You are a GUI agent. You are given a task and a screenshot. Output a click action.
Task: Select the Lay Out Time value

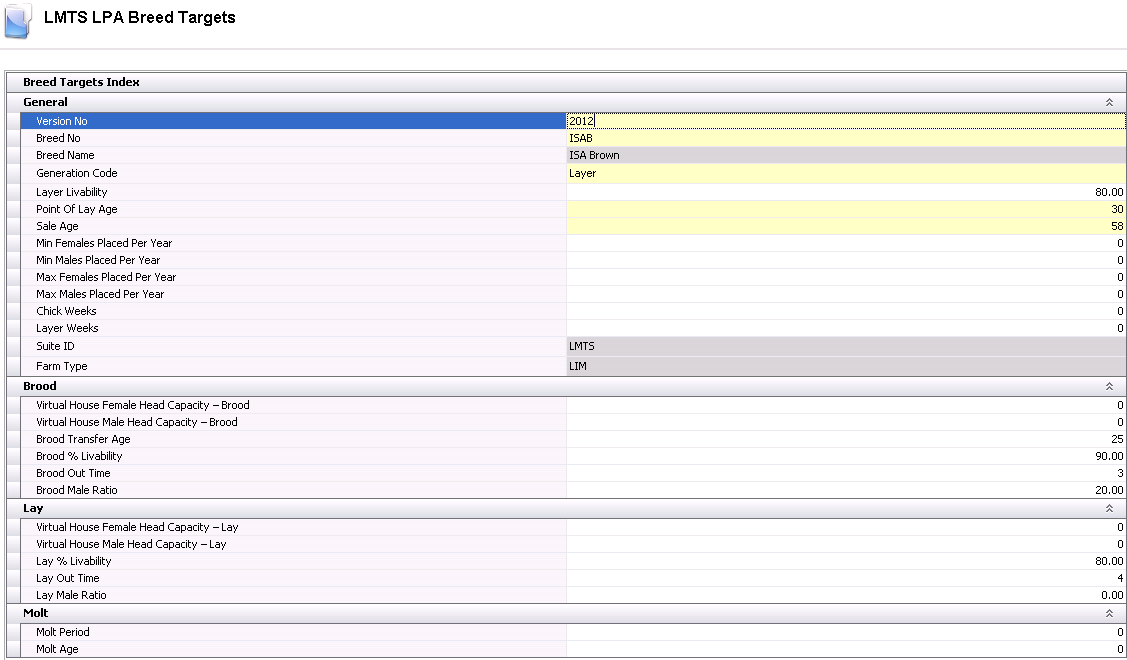click(845, 578)
